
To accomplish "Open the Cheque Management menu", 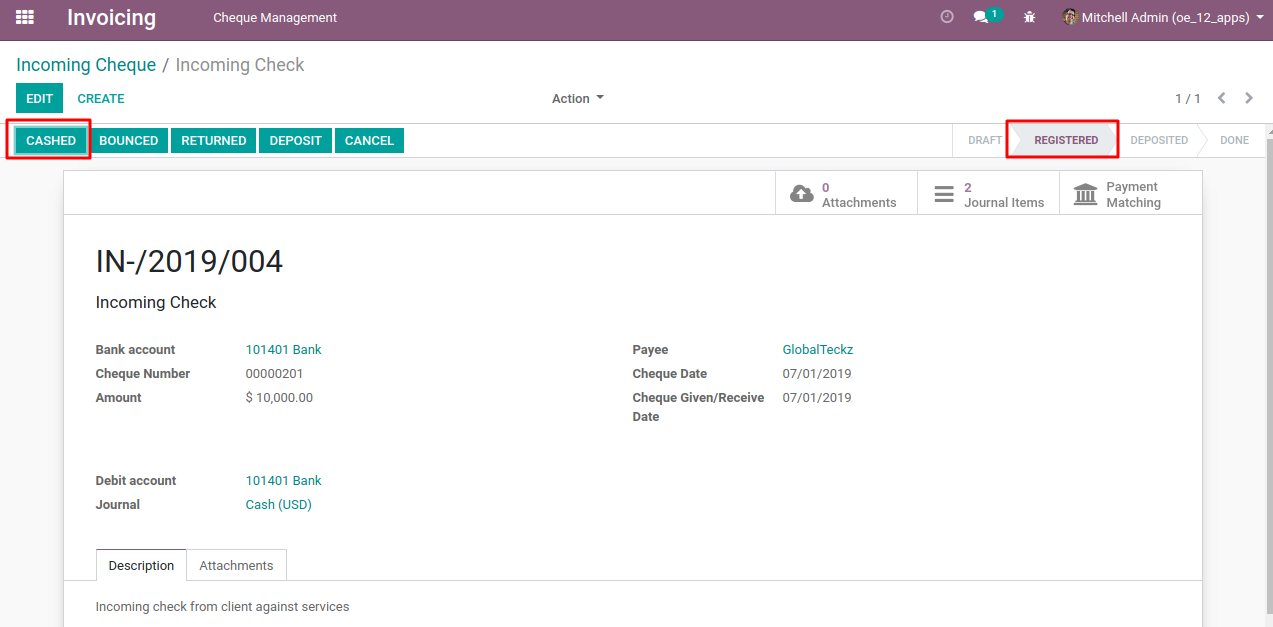I will 275,17.
